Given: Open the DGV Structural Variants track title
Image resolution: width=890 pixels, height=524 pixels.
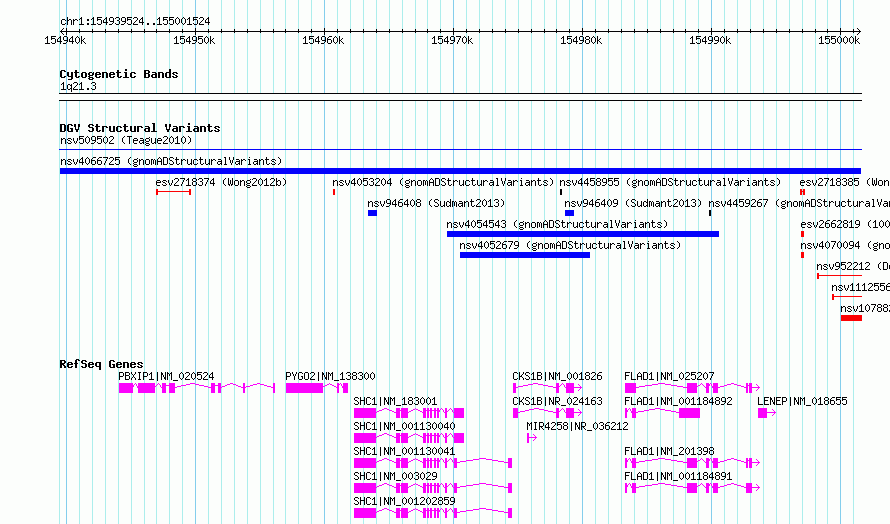Looking at the screenshot, I should click(140, 128).
